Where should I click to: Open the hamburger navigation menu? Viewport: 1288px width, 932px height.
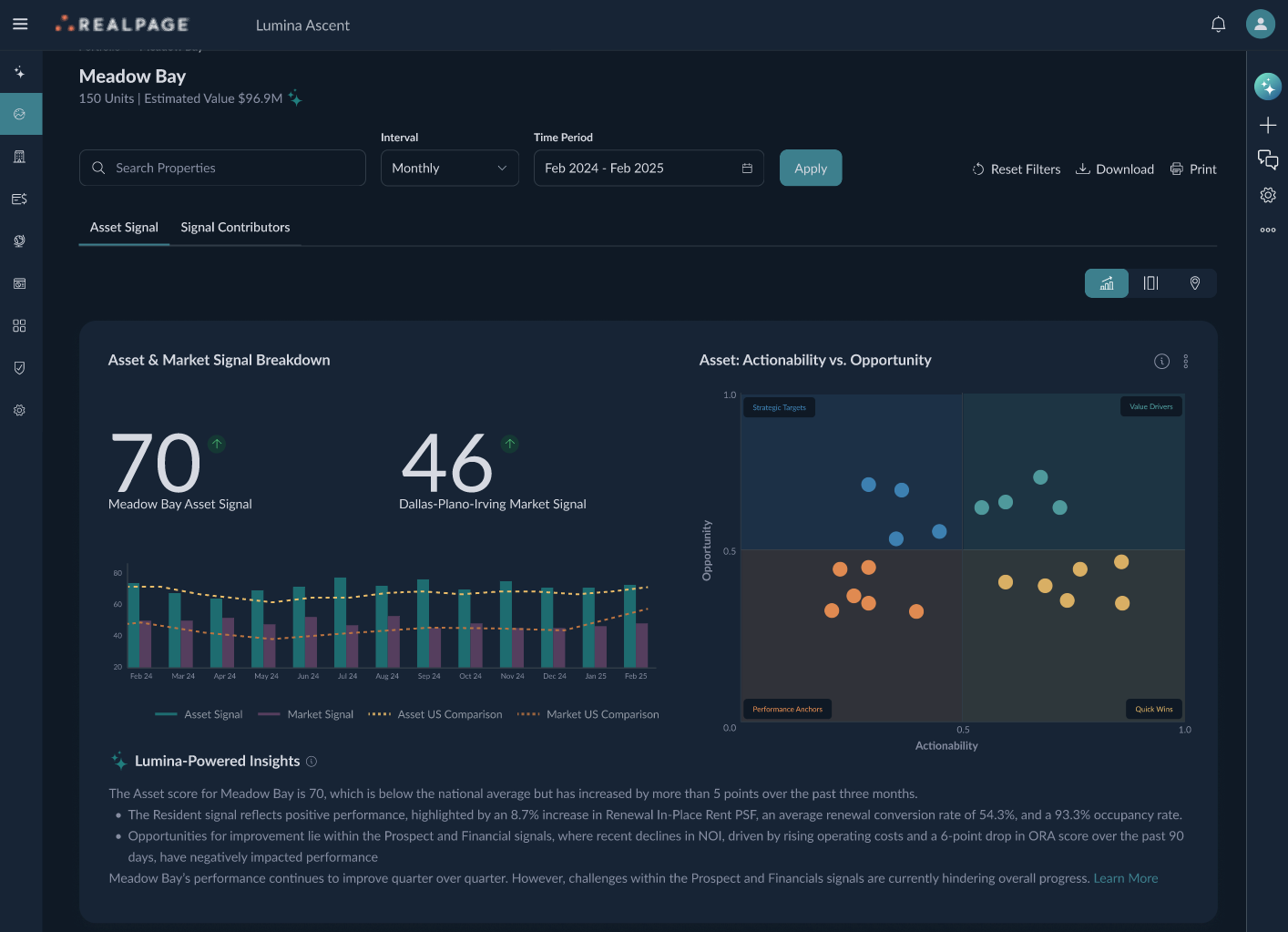pos(20,25)
